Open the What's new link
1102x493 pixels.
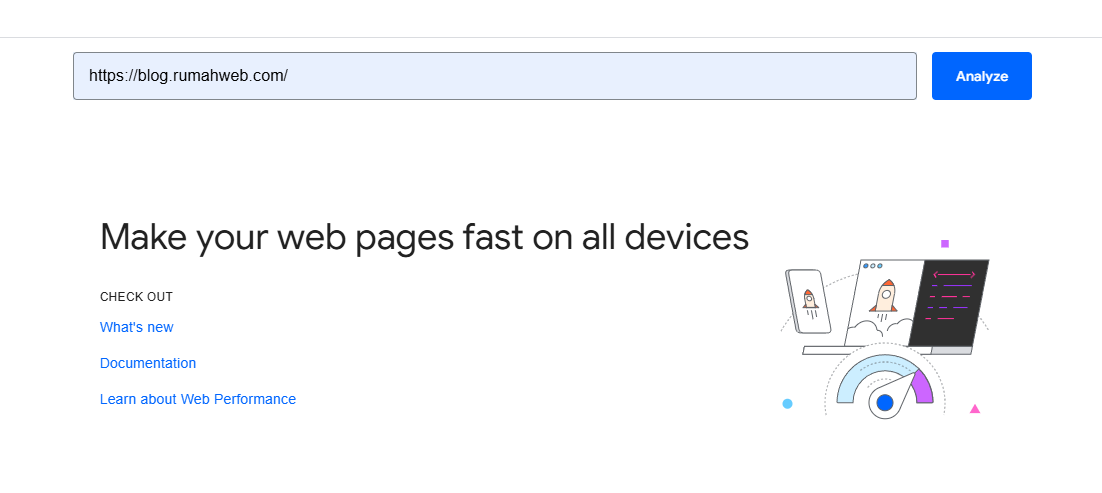point(136,327)
